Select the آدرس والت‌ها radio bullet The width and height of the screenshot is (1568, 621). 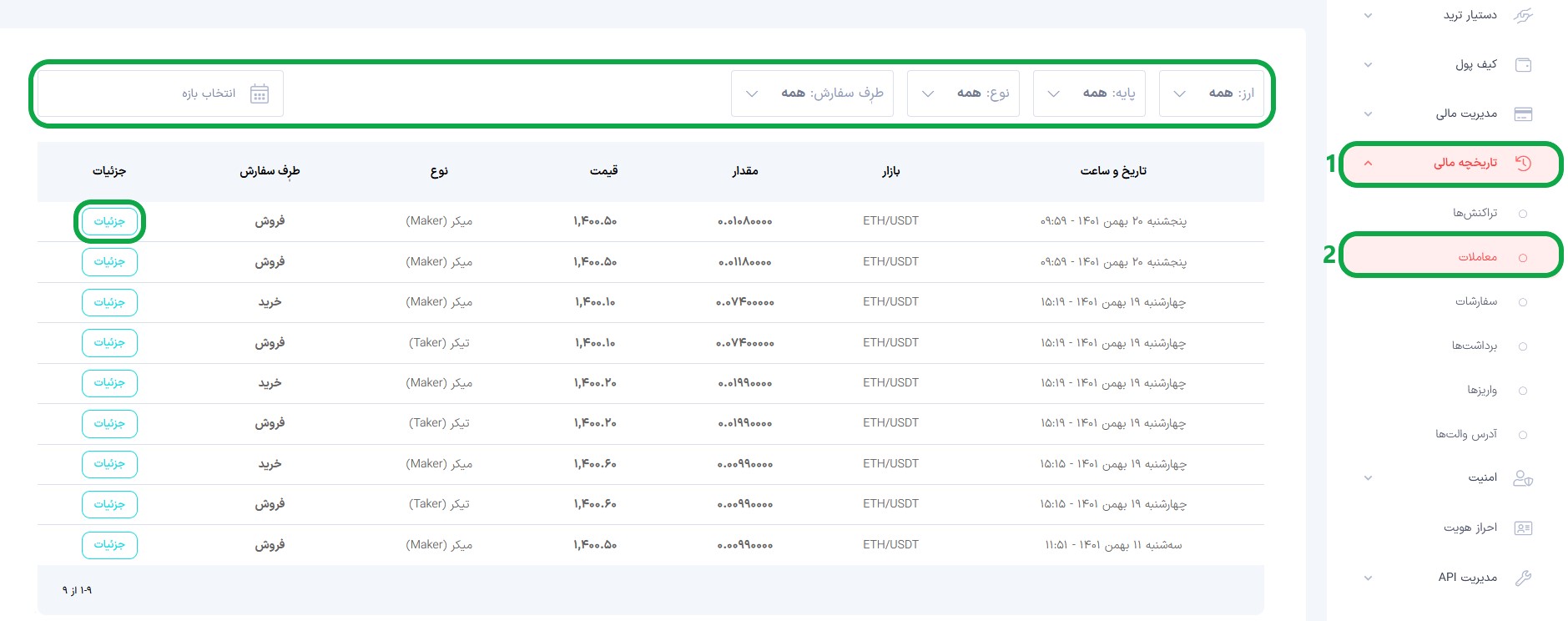click(1523, 435)
